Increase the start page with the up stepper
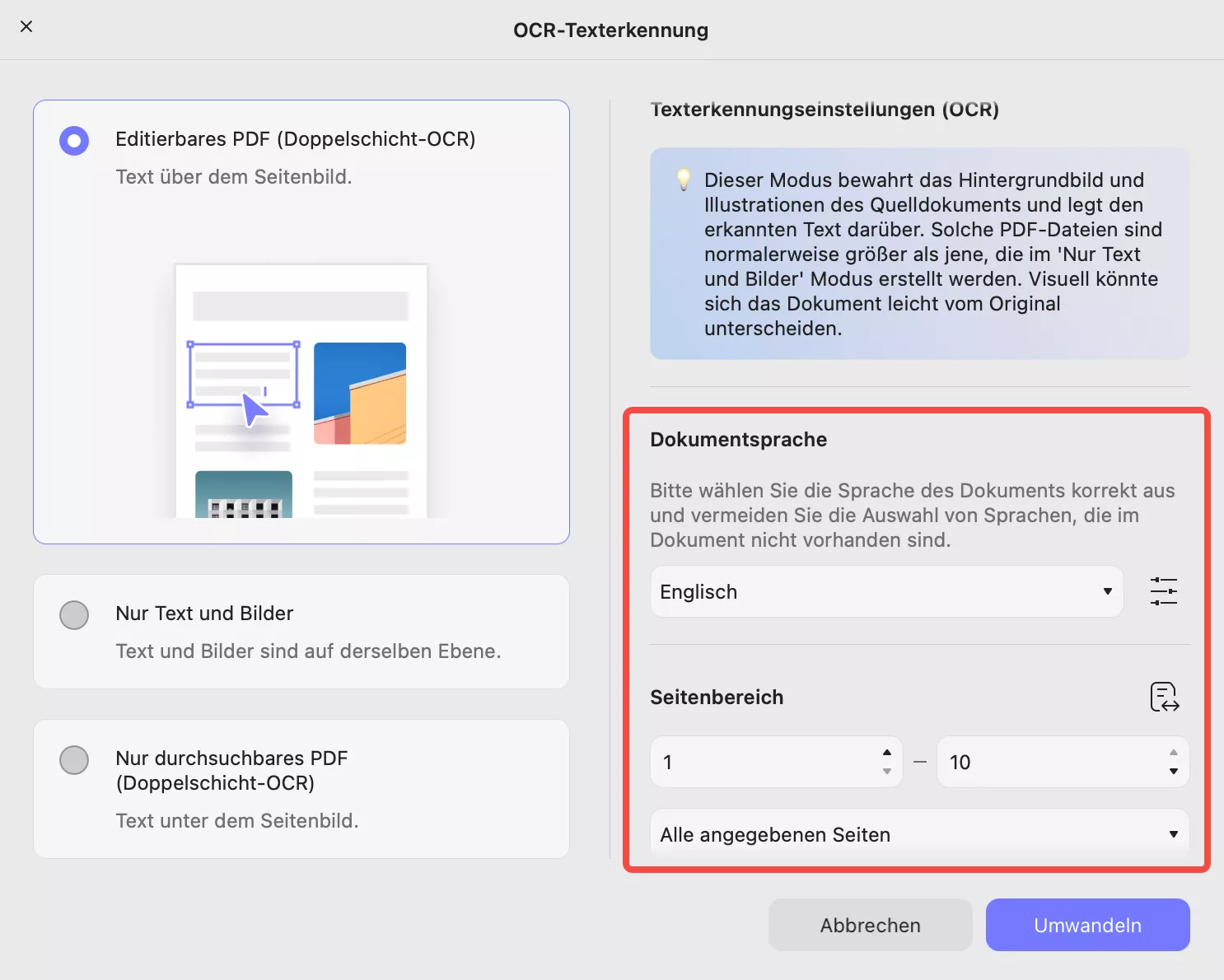The height and width of the screenshot is (980, 1224). pos(886,752)
